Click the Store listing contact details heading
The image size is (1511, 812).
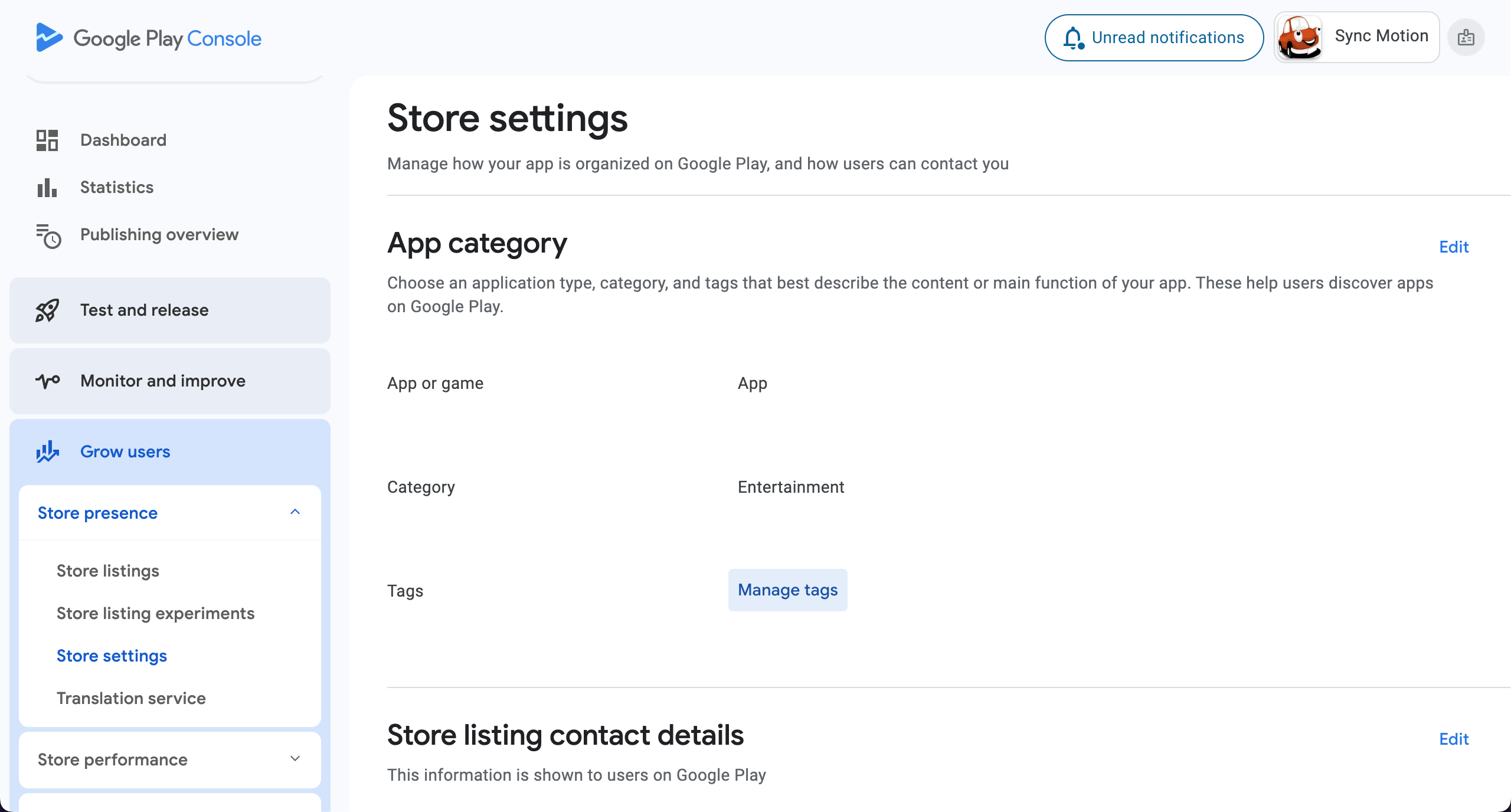565,735
